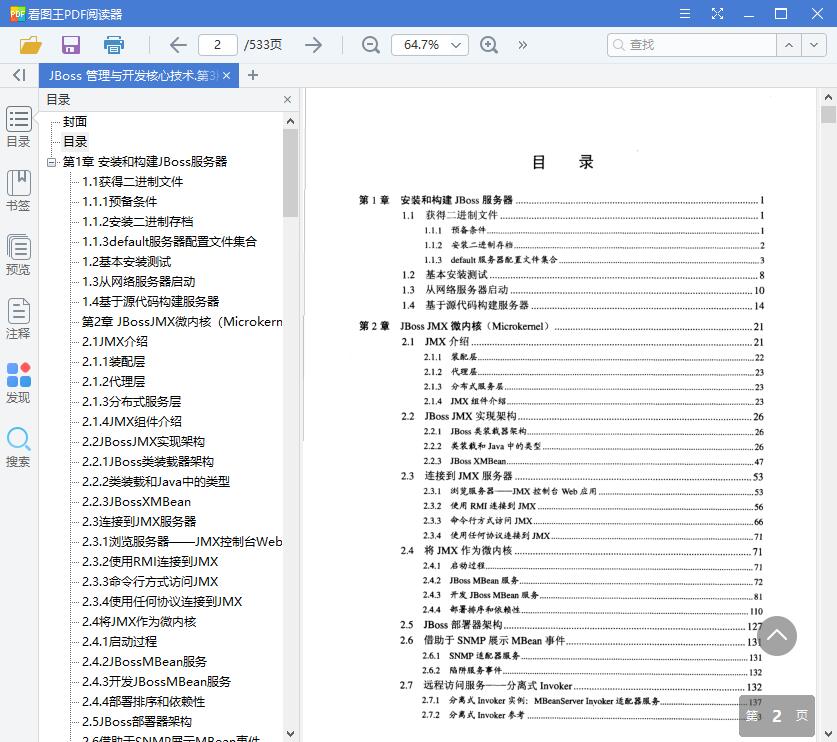Jump to 2.2.1JBoss类装载器架构 entry

tap(148, 462)
